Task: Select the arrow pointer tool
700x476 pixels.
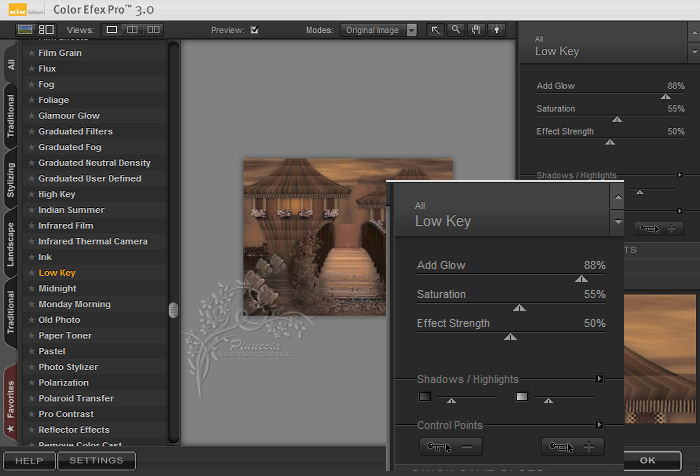Action: [x=437, y=30]
